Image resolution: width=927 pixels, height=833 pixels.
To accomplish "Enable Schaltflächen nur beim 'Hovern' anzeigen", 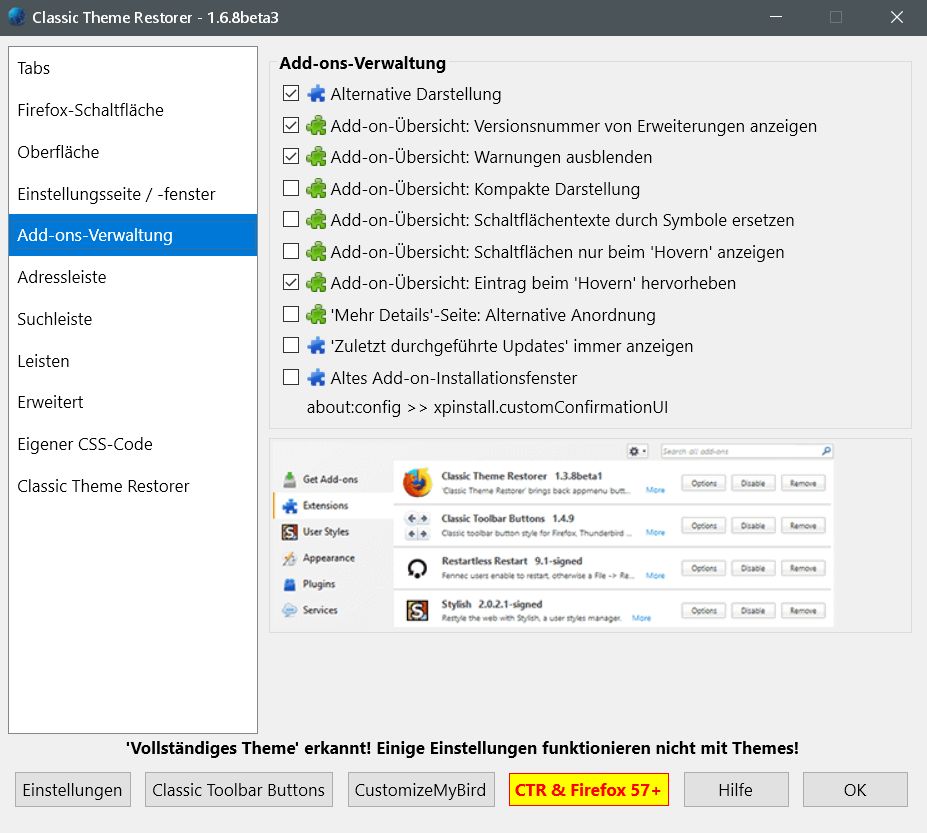I will point(291,252).
